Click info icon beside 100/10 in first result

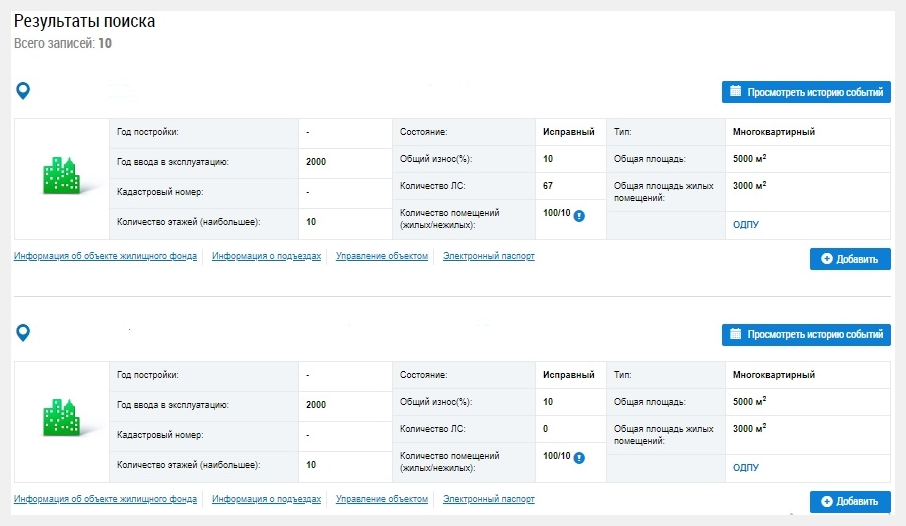click(580, 215)
